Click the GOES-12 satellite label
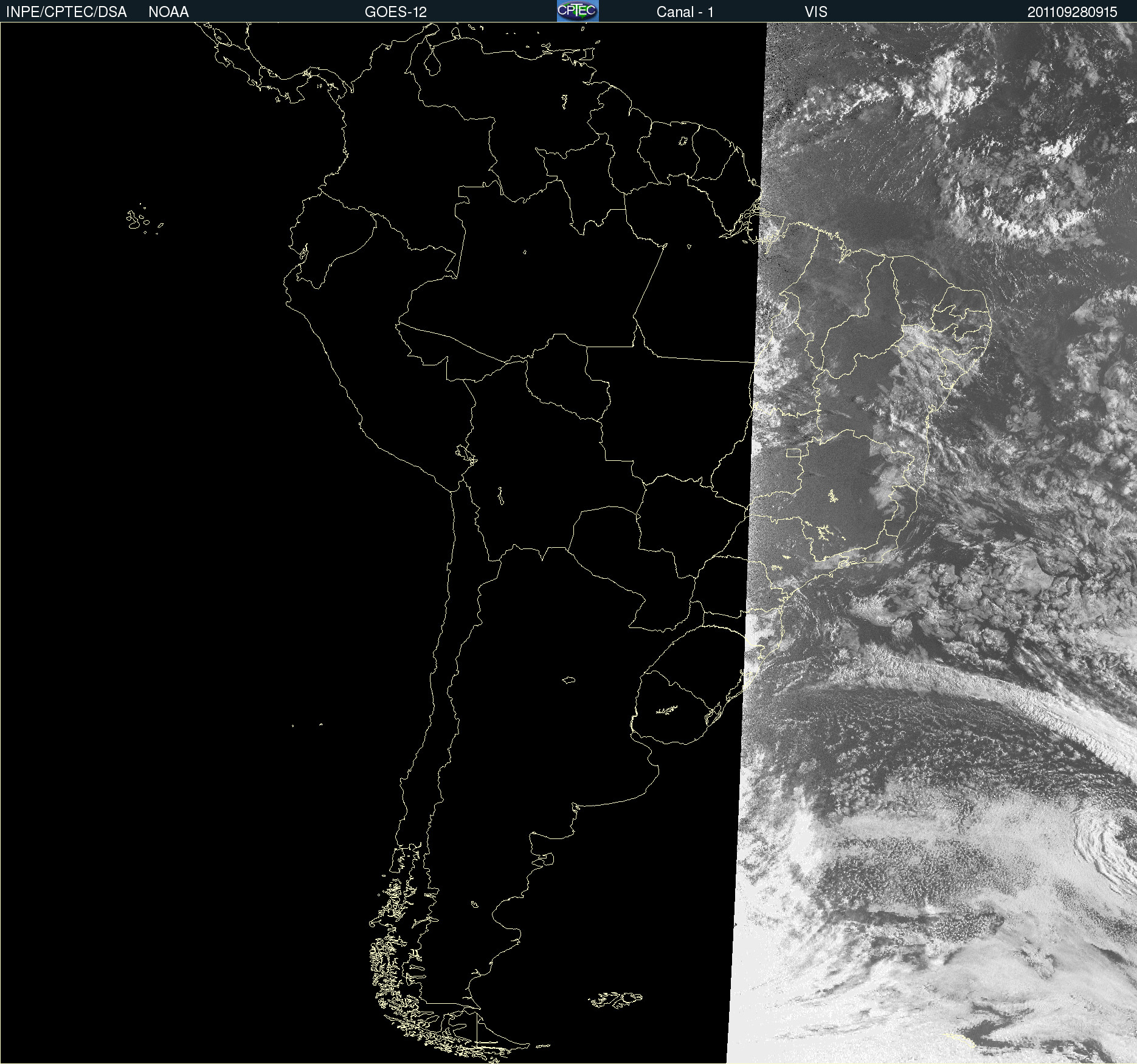This screenshot has height=1064, width=1137. 396,12
